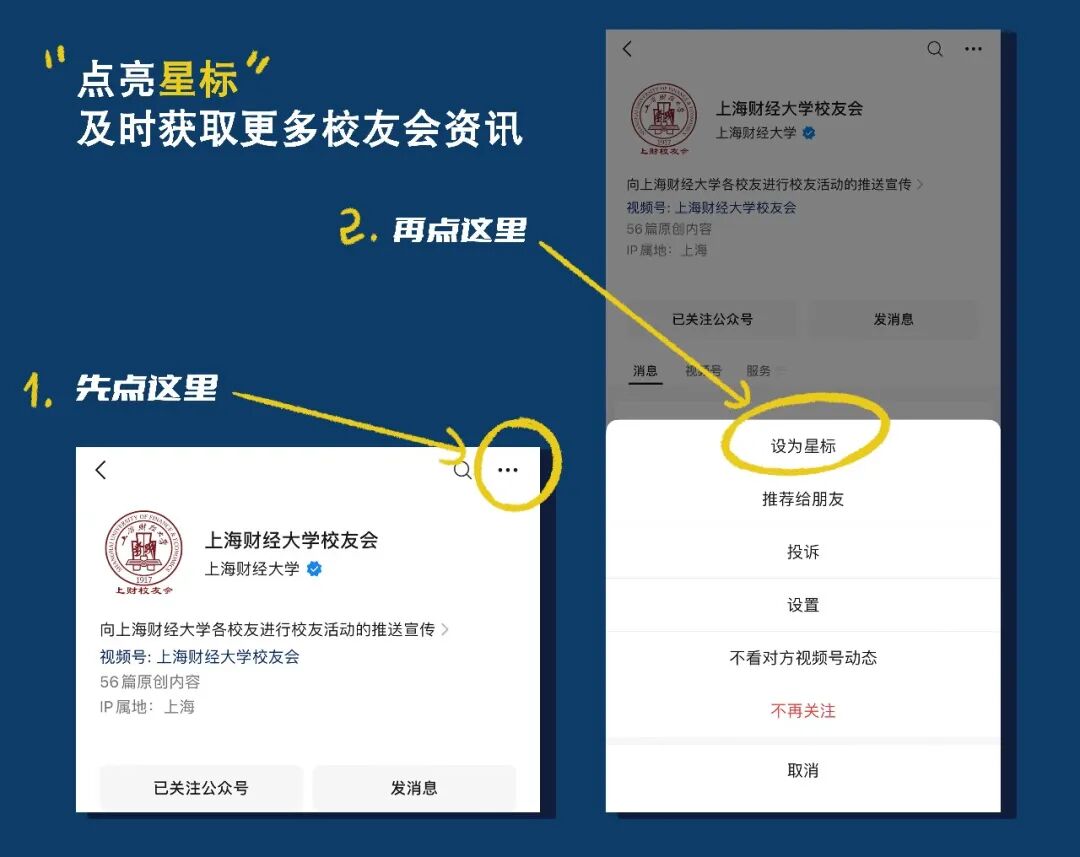Click the 发消息 message button

[x=415, y=788]
